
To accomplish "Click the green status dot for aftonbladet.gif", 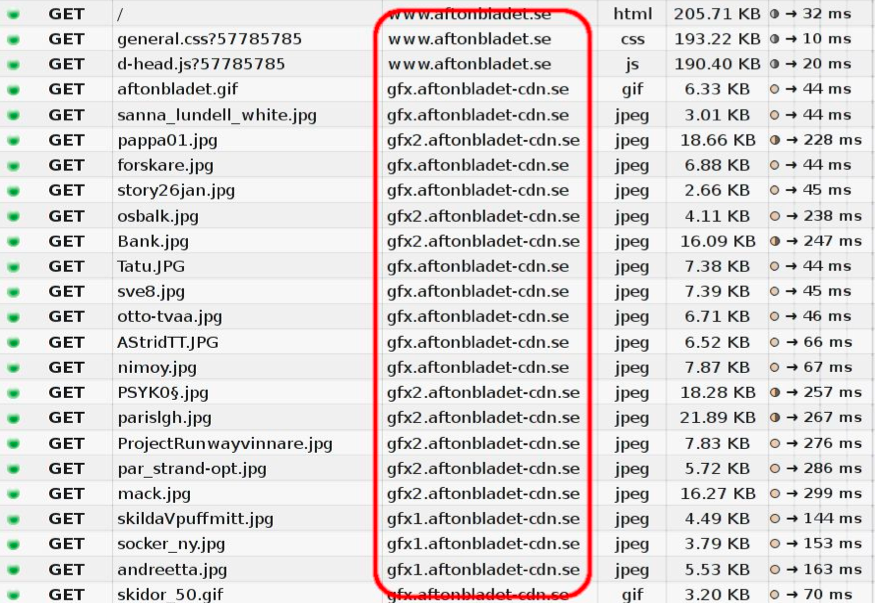I will (x=13, y=90).
